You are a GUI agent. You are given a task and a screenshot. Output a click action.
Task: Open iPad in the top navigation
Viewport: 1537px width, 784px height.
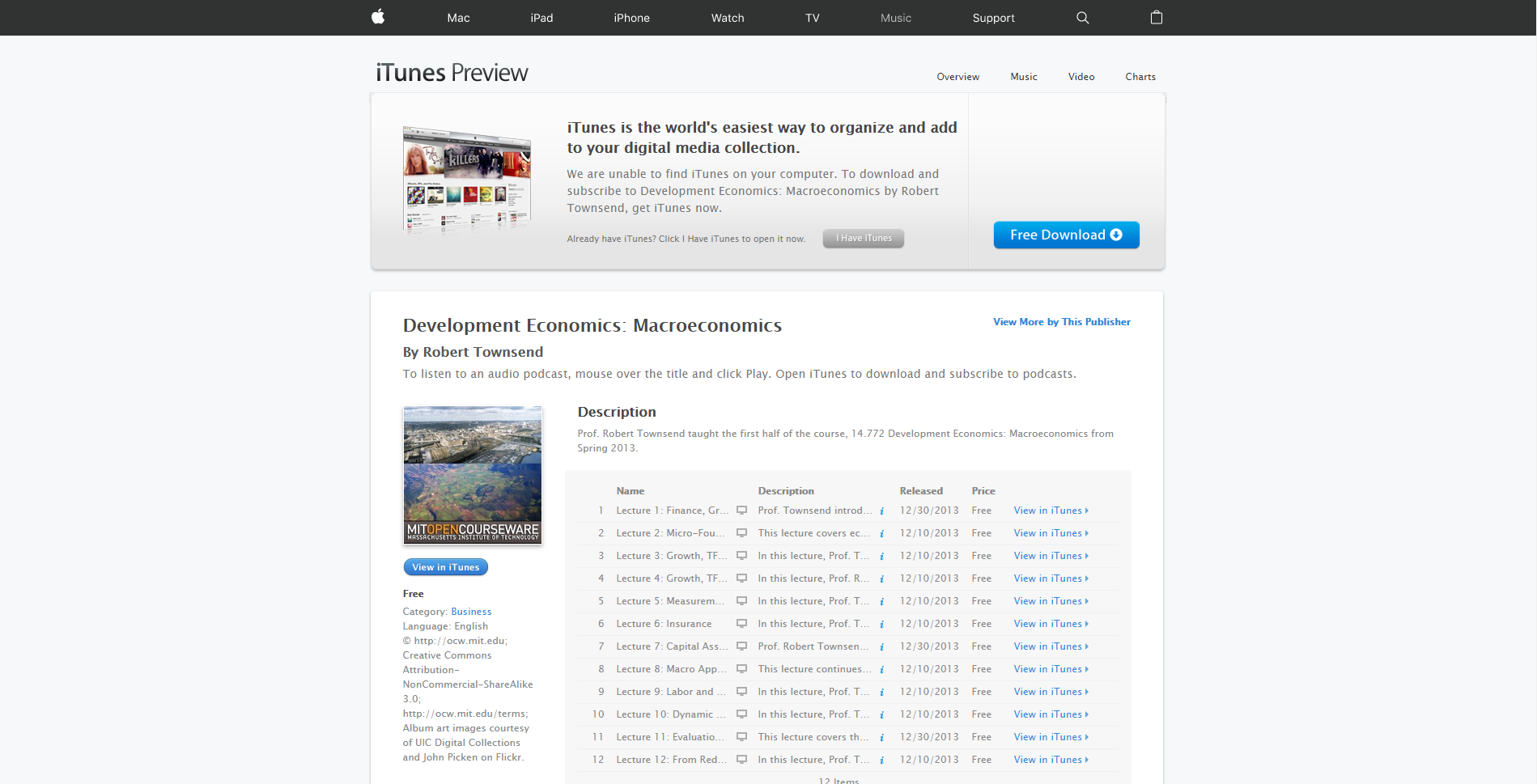tap(541, 18)
